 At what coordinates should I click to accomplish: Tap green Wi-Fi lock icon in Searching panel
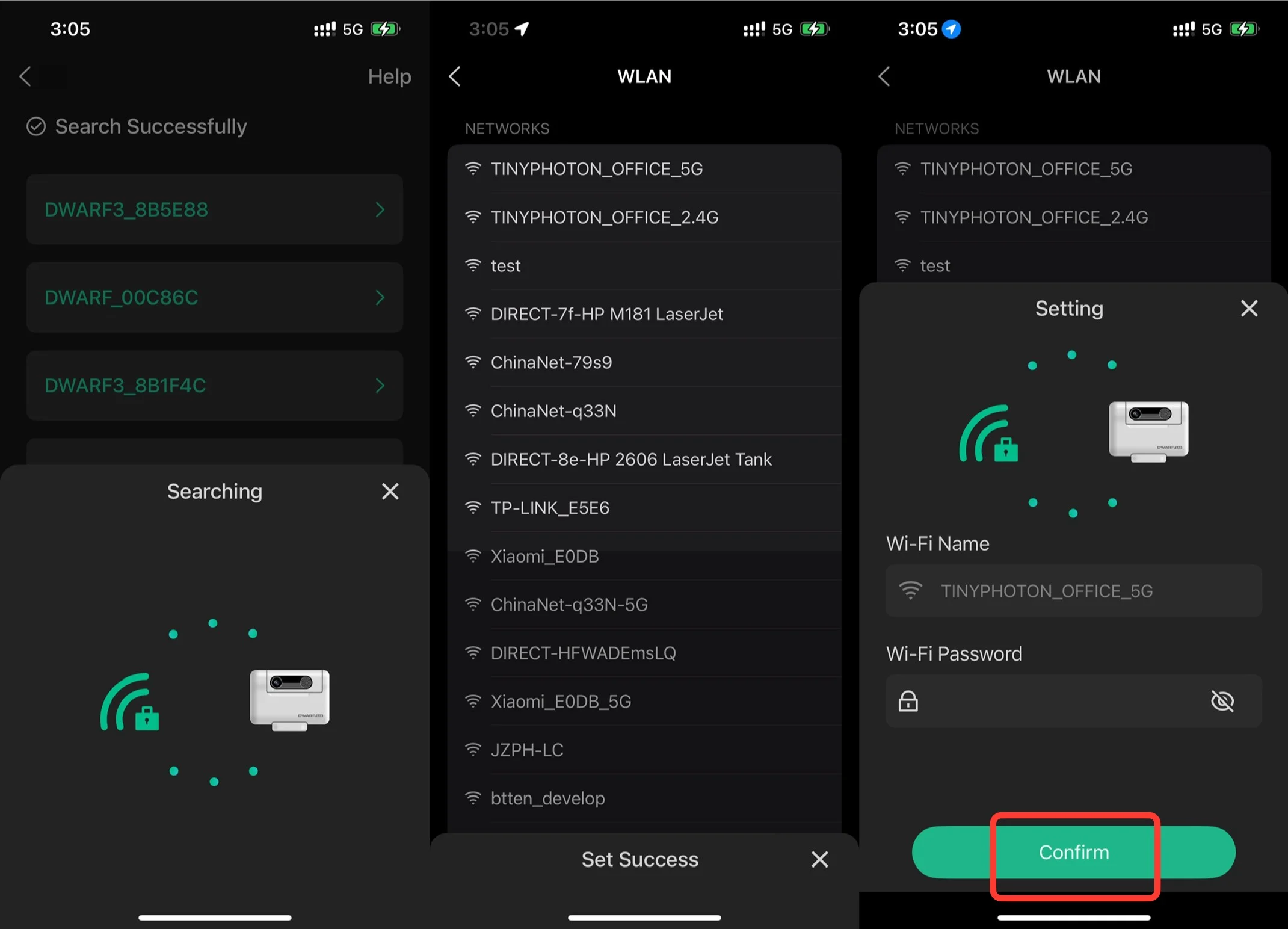(130, 702)
